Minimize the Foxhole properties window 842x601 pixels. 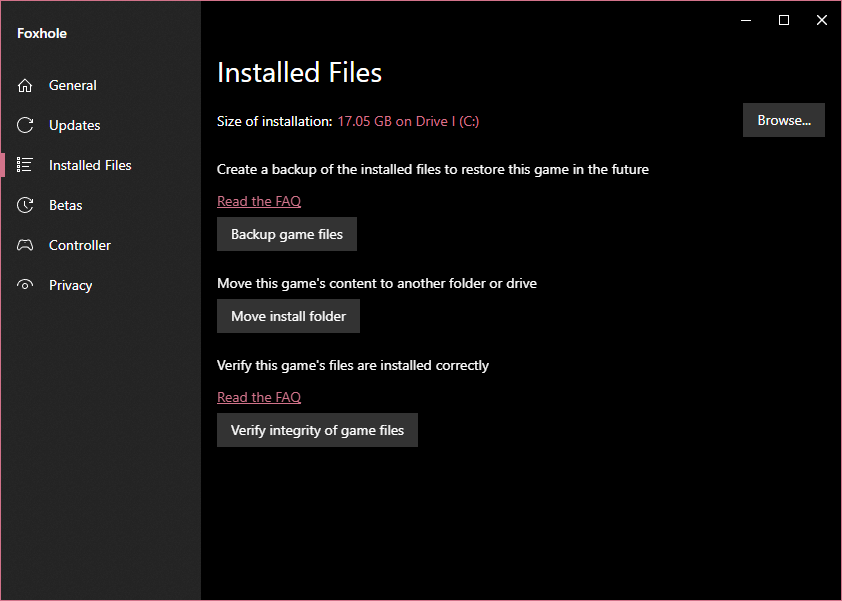point(746,20)
